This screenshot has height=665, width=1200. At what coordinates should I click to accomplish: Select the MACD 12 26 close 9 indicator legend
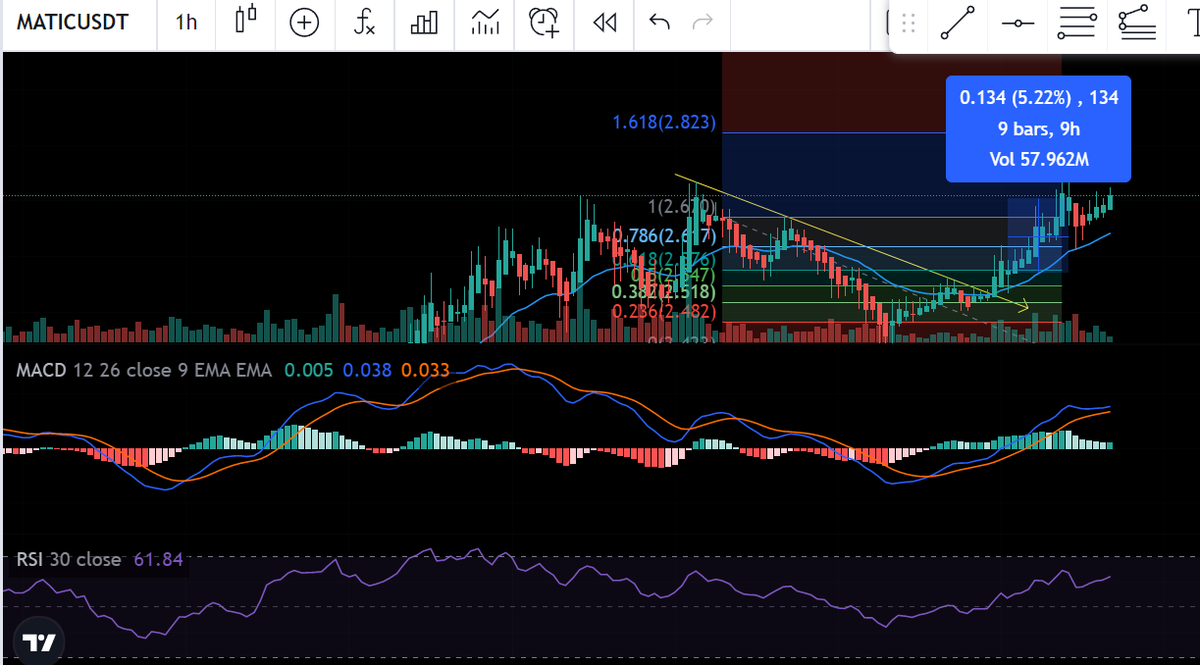click(x=144, y=370)
